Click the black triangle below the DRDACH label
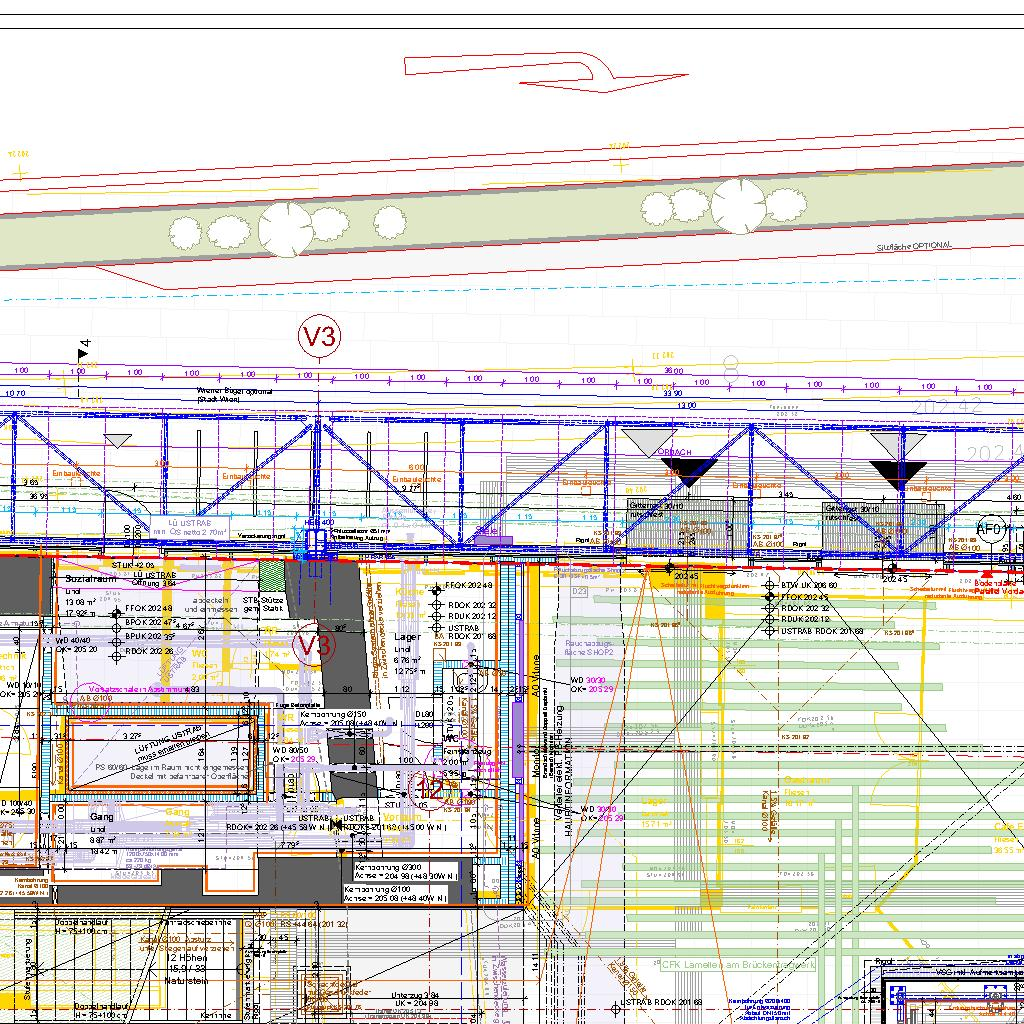The width and height of the screenshot is (1024, 1024). pyautogui.click(x=689, y=469)
